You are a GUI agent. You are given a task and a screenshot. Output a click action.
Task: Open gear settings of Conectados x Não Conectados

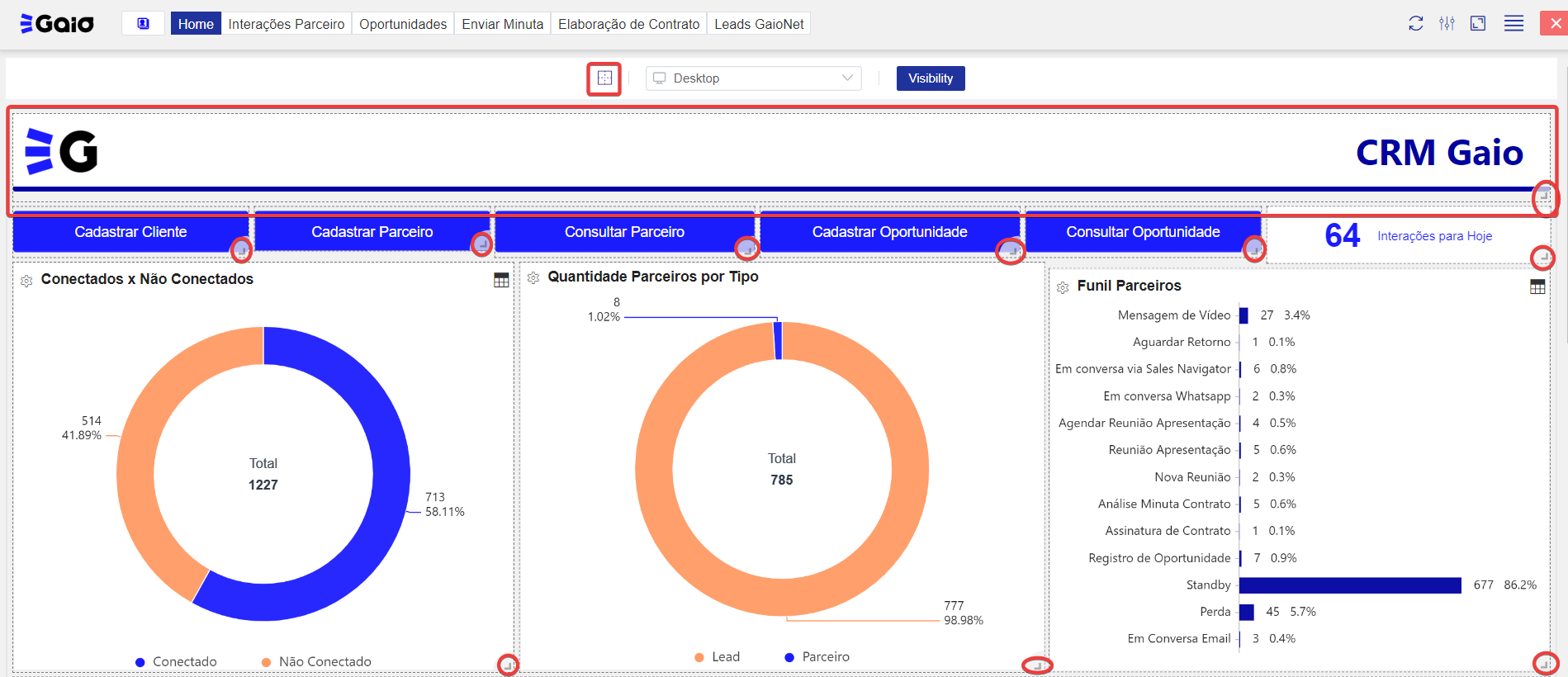tap(26, 282)
